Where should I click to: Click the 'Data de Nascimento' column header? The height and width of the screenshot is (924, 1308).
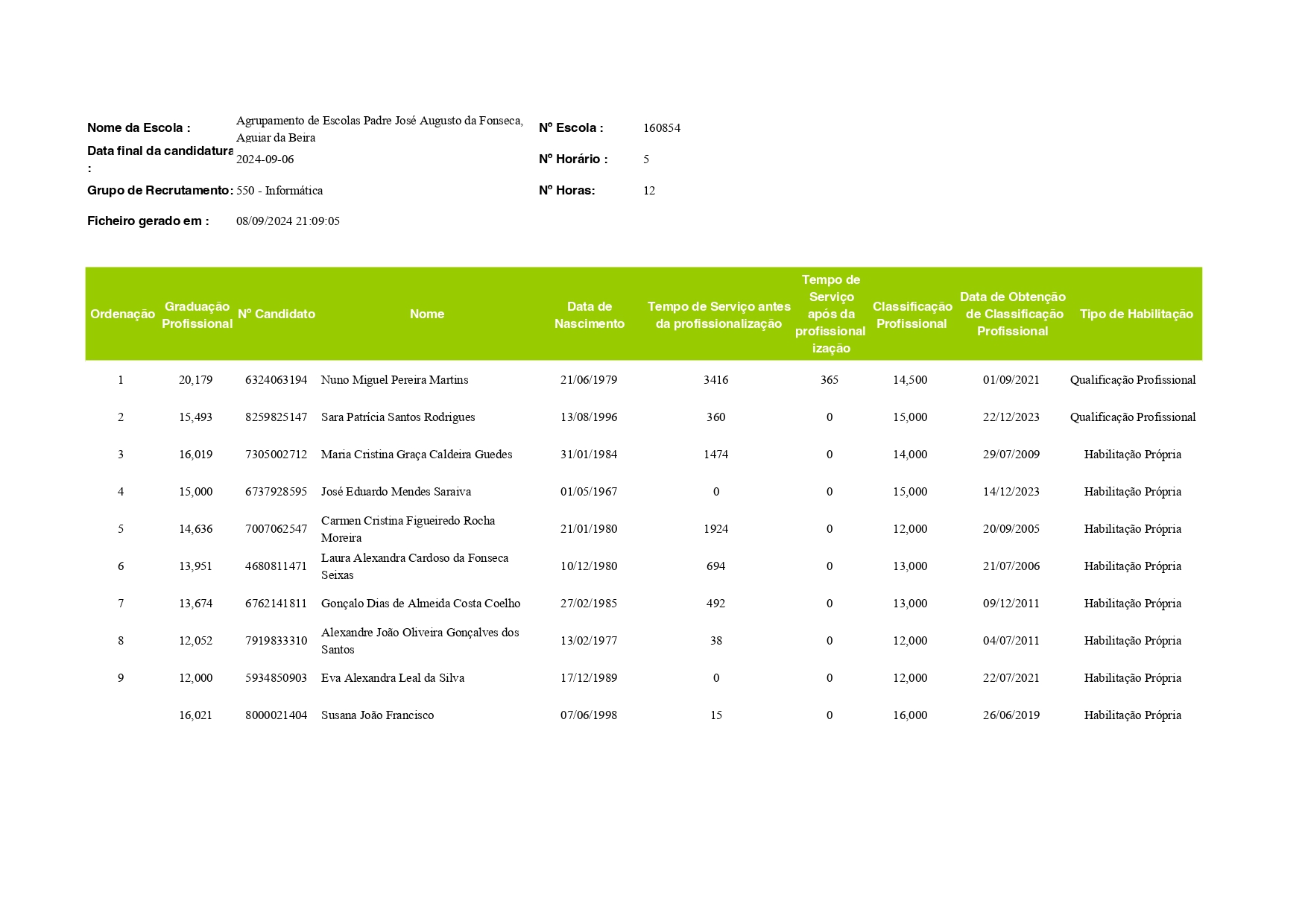pos(590,315)
